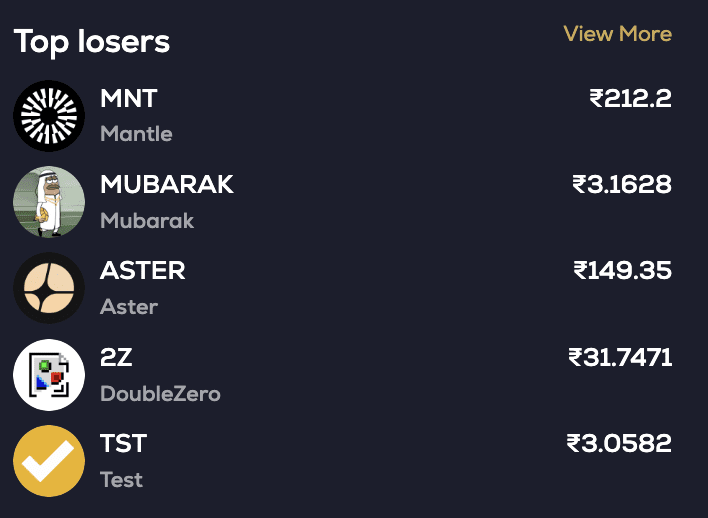Click the TST checkmark coin icon
This screenshot has width=708, height=518.
[x=49, y=460]
